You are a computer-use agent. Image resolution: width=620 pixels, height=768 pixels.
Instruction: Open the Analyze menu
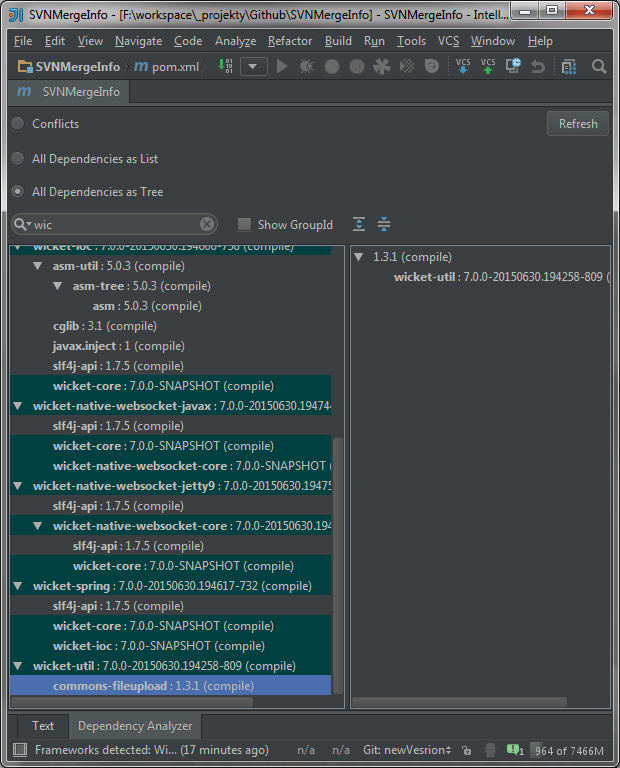pos(236,41)
